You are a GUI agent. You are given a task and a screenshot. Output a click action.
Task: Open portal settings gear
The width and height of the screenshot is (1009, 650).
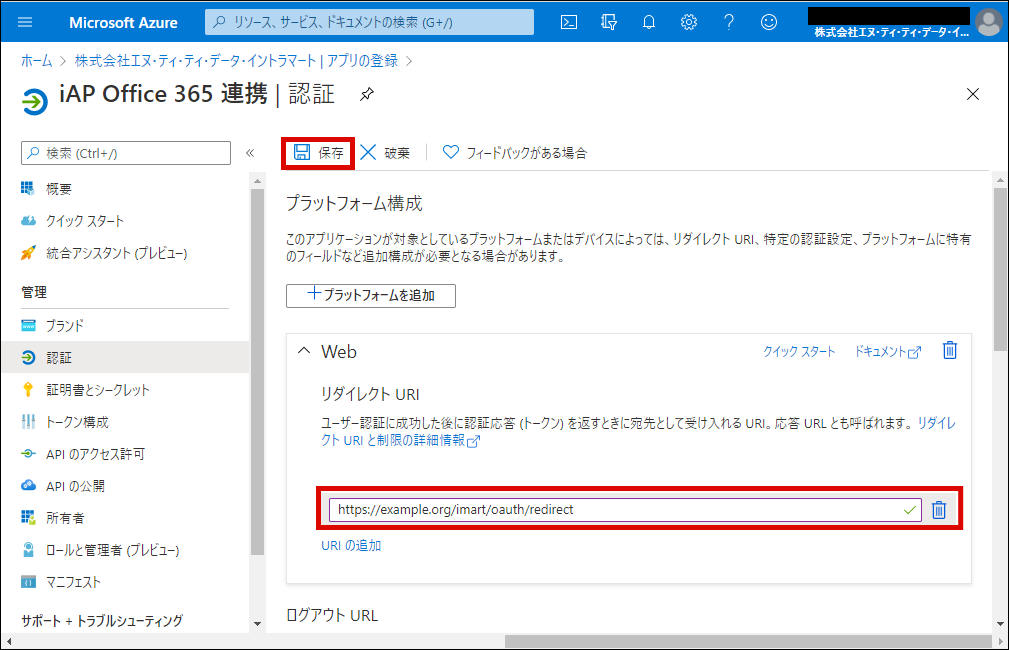pyautogui.click(x=689, y=23)
